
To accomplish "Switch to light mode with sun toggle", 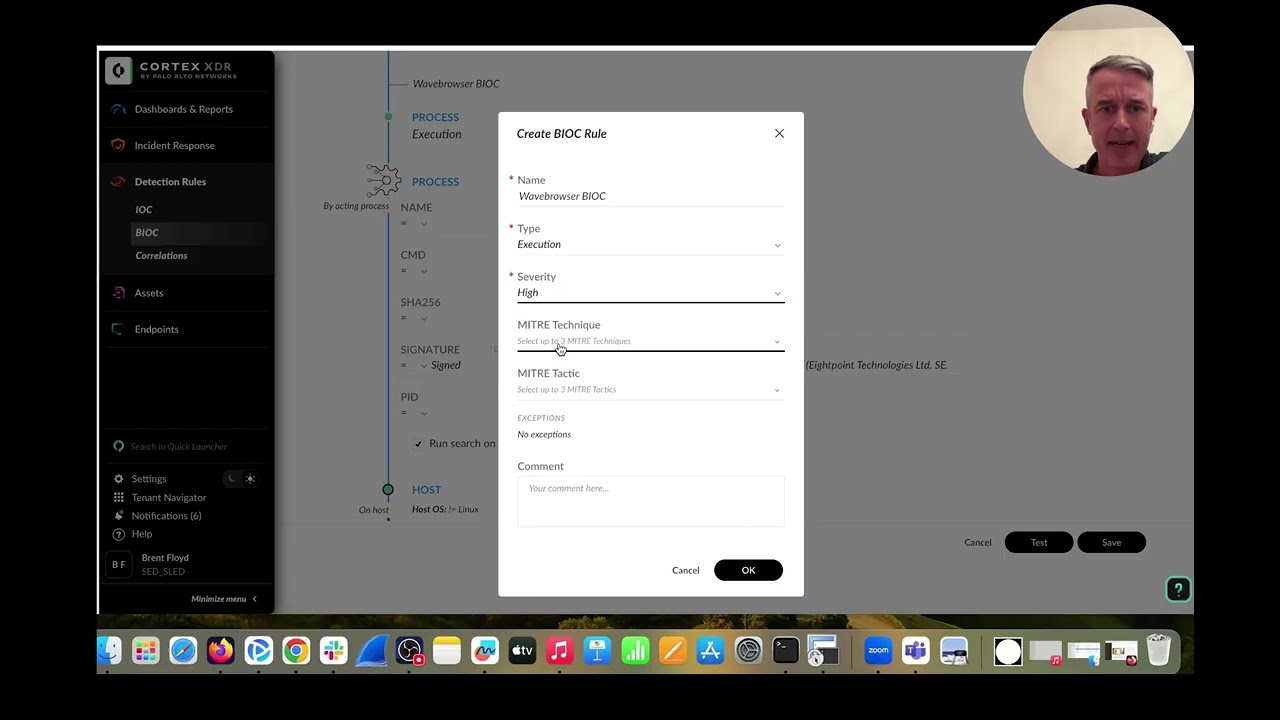I will 250,479.
